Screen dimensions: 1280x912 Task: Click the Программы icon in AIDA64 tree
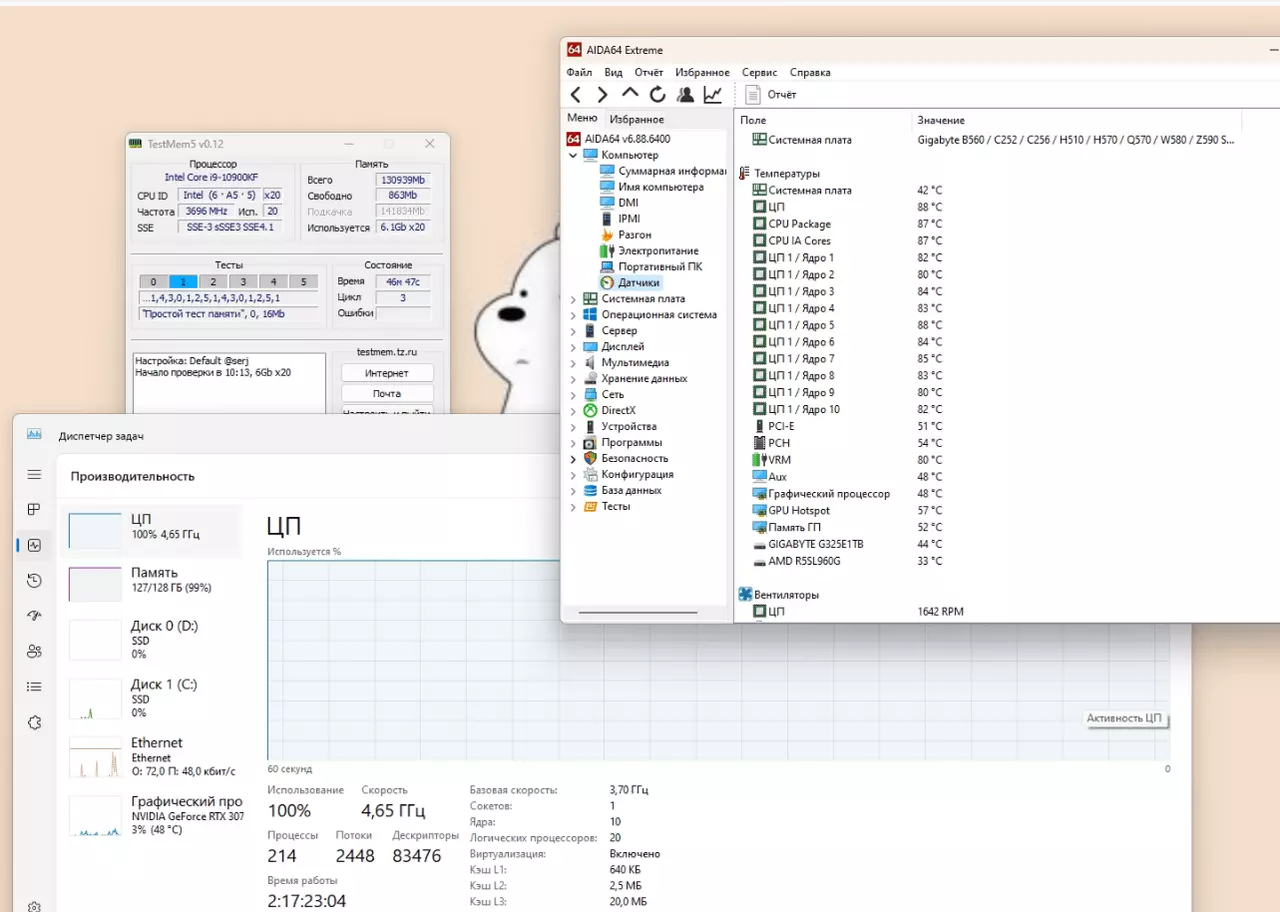coord(591,443)
